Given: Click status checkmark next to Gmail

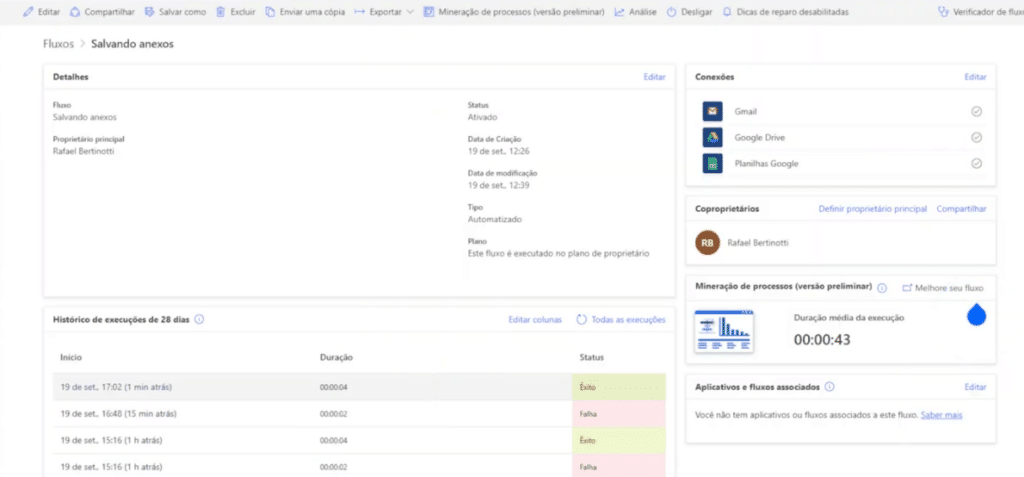Looking at the screenshot, I should (976, 112).
